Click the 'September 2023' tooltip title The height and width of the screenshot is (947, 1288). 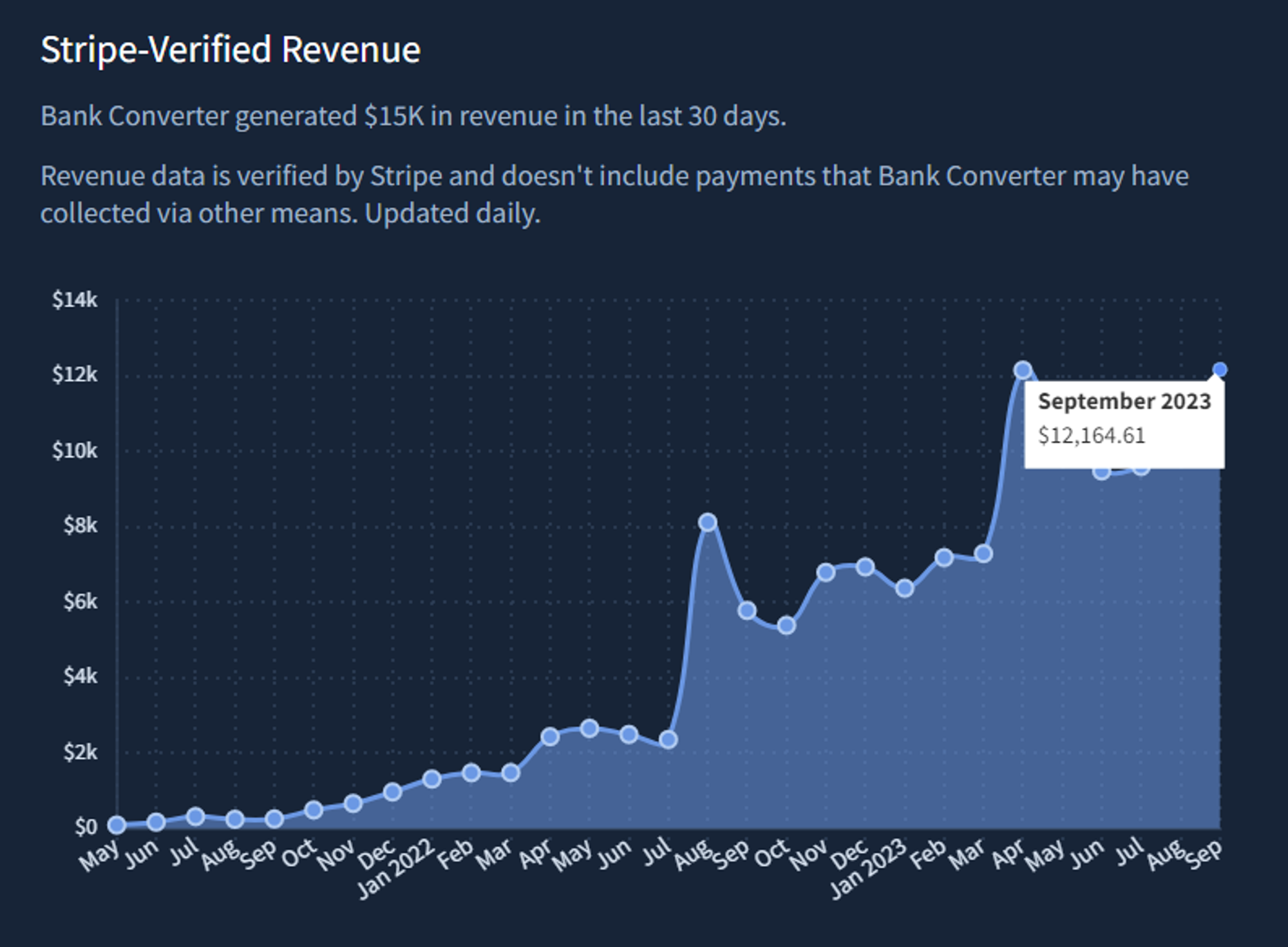1124,402
